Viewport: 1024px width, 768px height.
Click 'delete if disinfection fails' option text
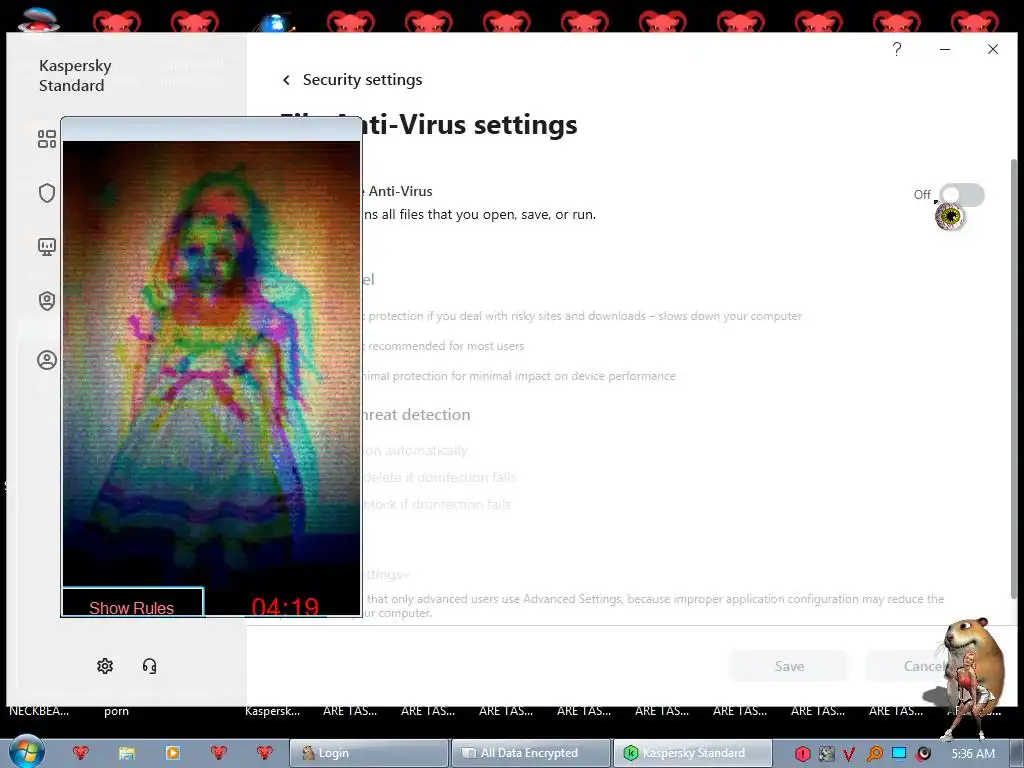439,477
